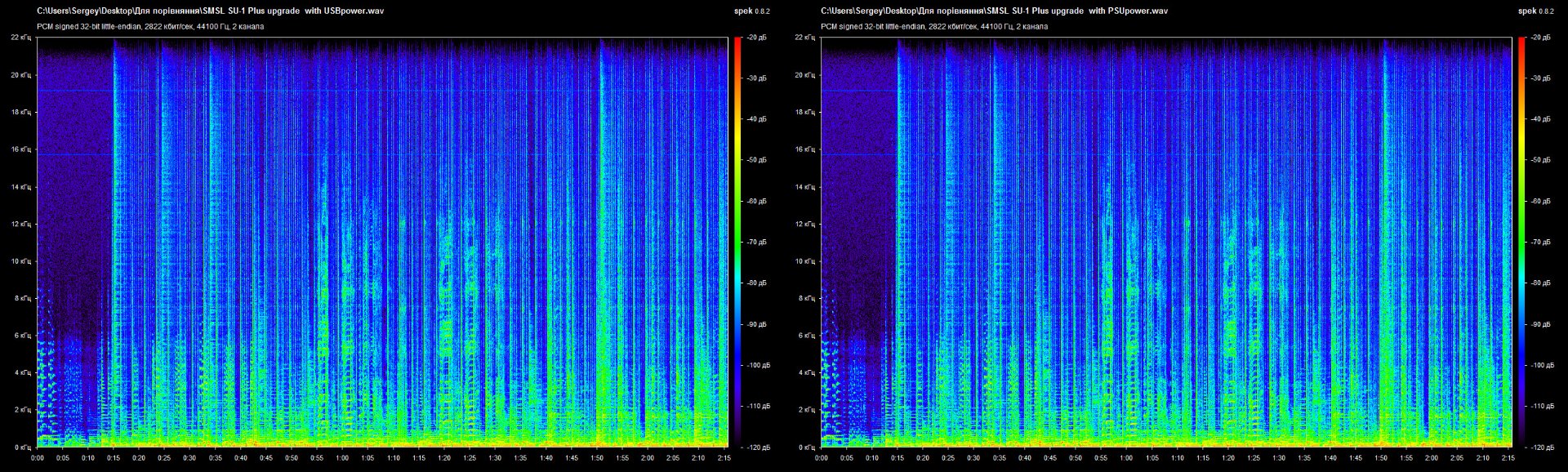Click the USBpower.wav file path title
Image resolution: width=1568 pixels, height=472 pixels.
tap(211, 11)
